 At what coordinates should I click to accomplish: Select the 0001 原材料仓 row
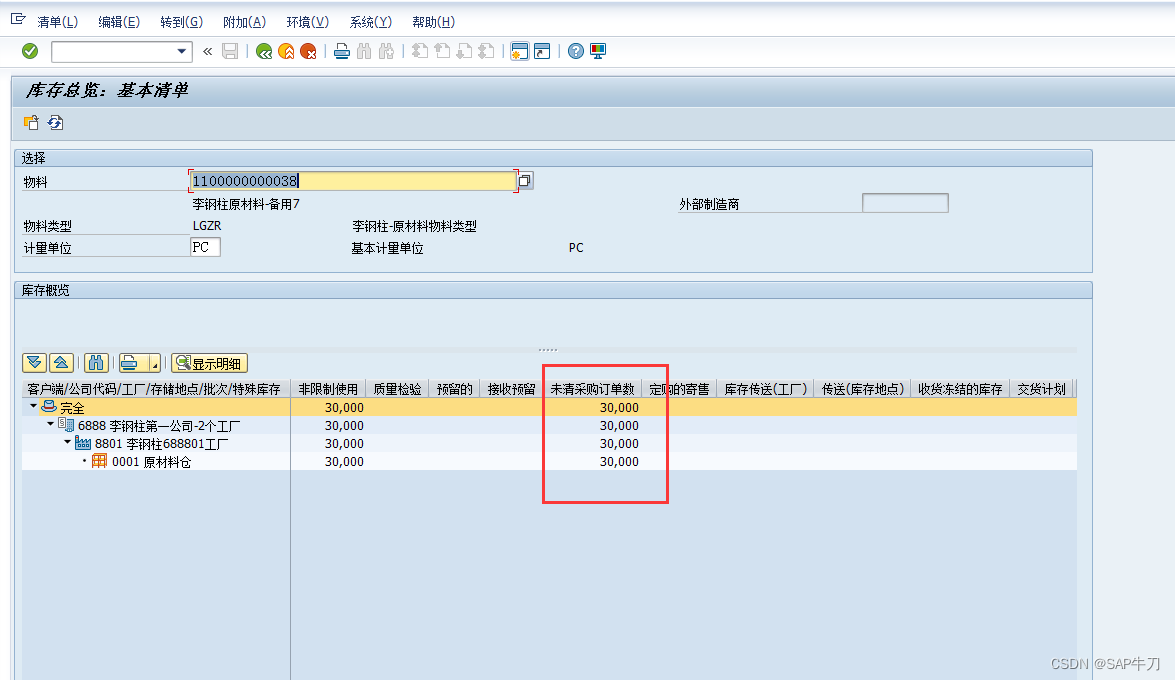click(x=549, y=462)
